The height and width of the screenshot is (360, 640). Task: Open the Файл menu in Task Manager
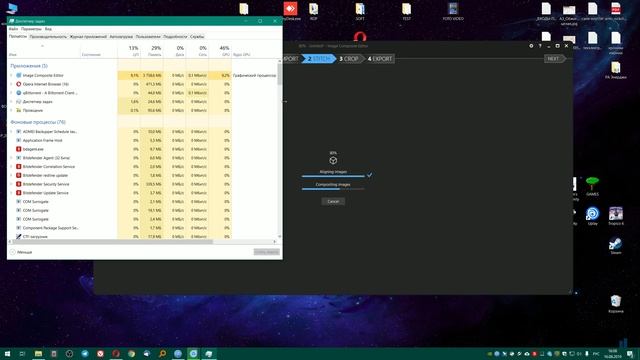tap(13, 29)
